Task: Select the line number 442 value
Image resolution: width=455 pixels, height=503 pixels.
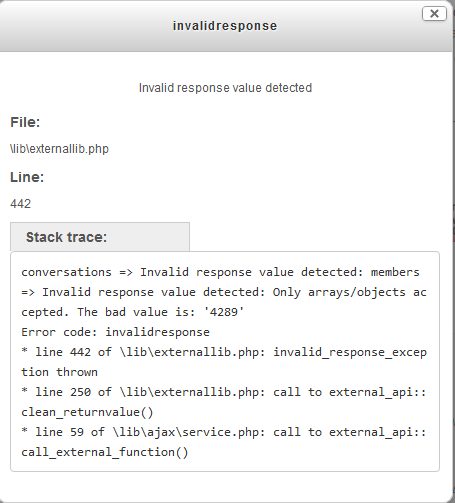Action: pyautogui.click(x=21, y=204)
